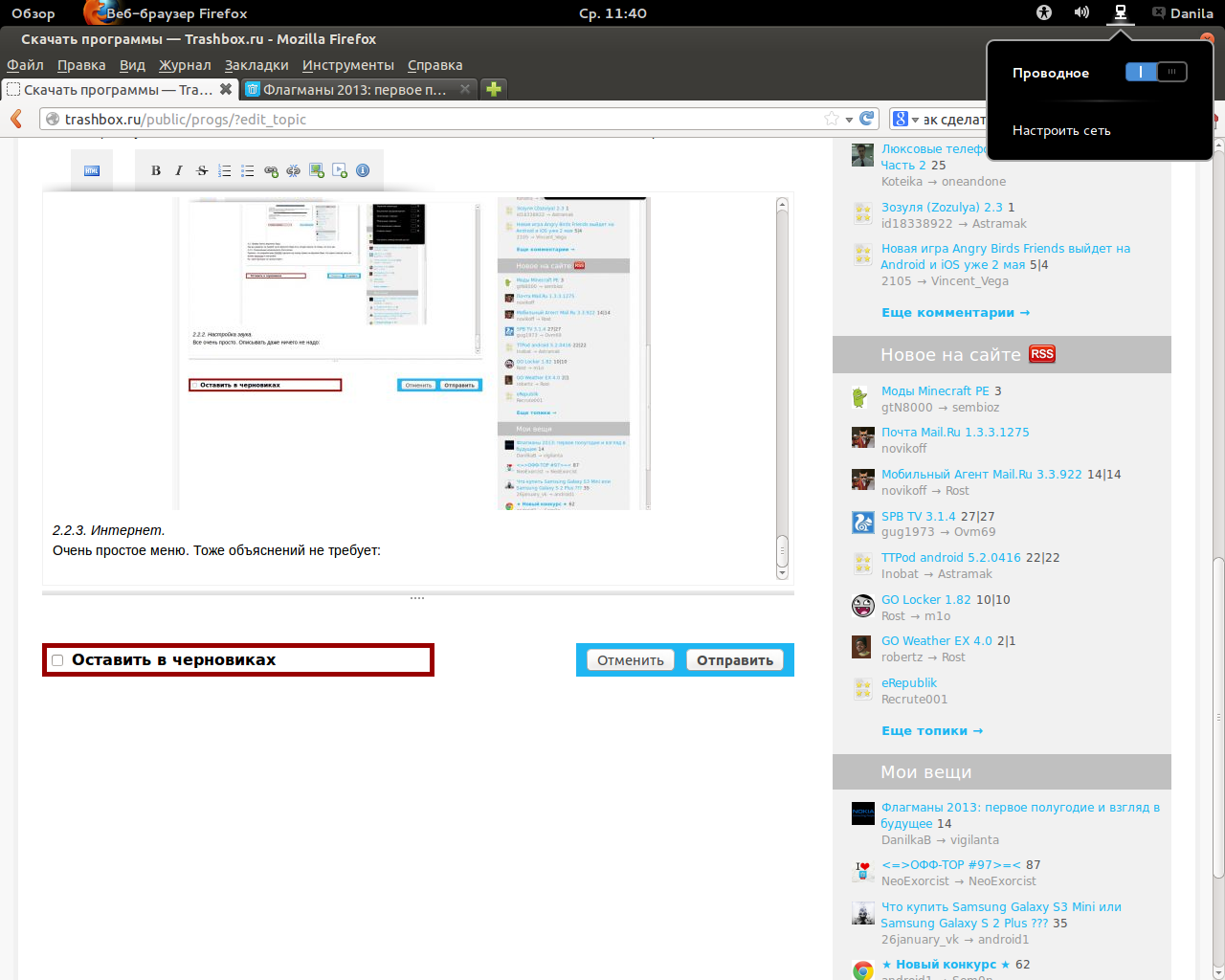Open the TTPod android 5.2.0416 link

click(x=951, y=558)
